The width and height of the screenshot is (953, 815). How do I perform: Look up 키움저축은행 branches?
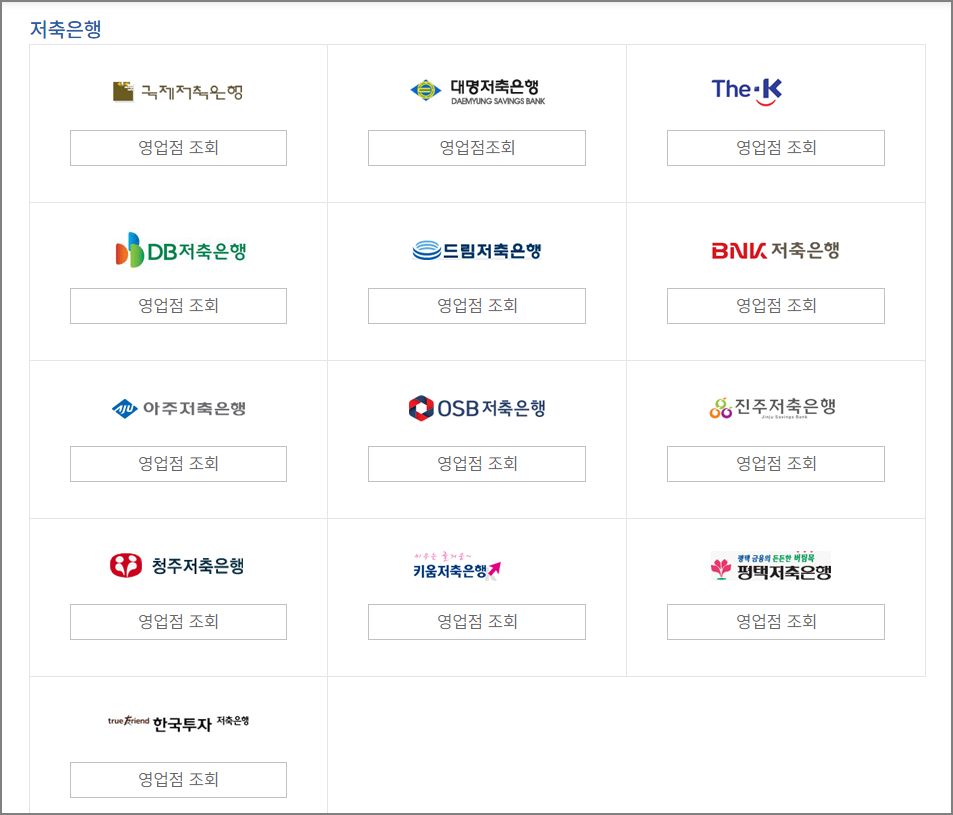[x=477, y=622]
